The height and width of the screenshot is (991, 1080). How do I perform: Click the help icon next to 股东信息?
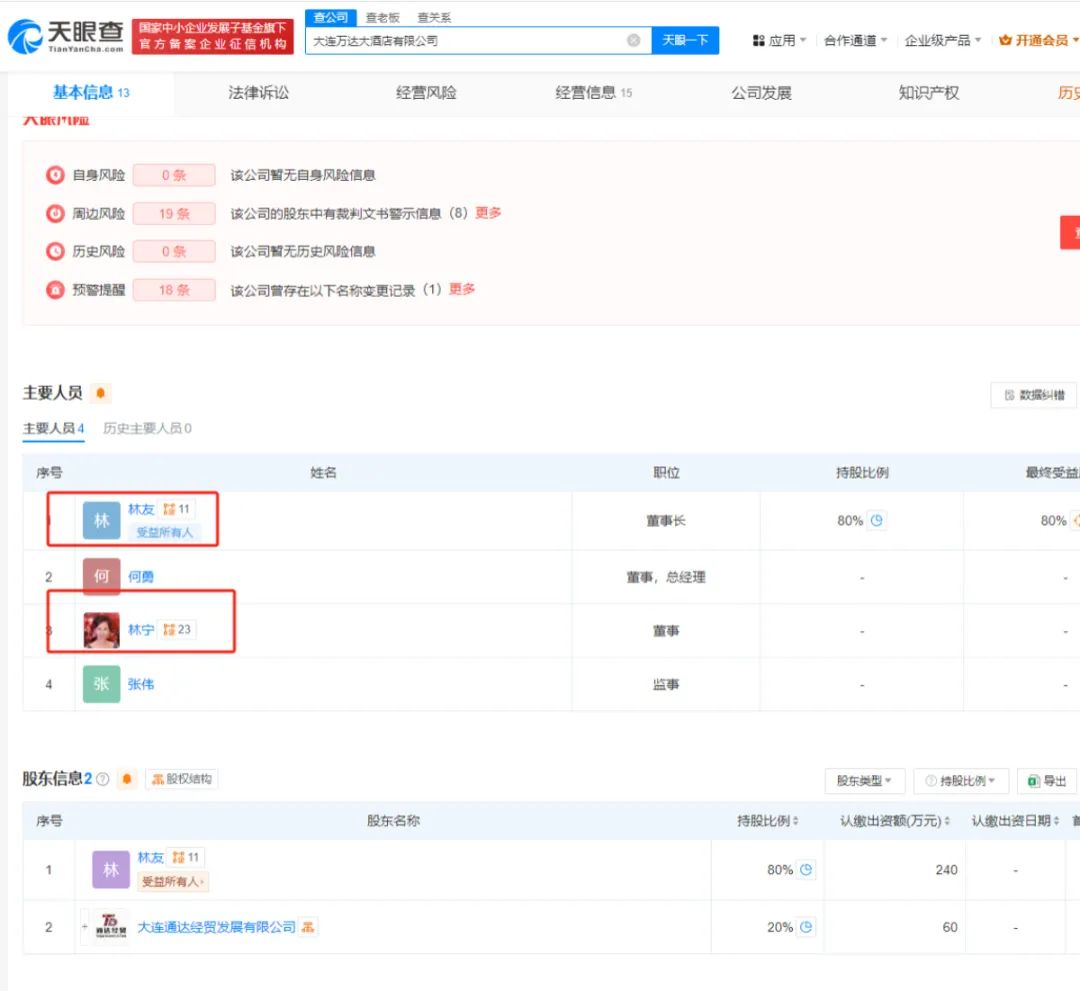coord(102,779)
